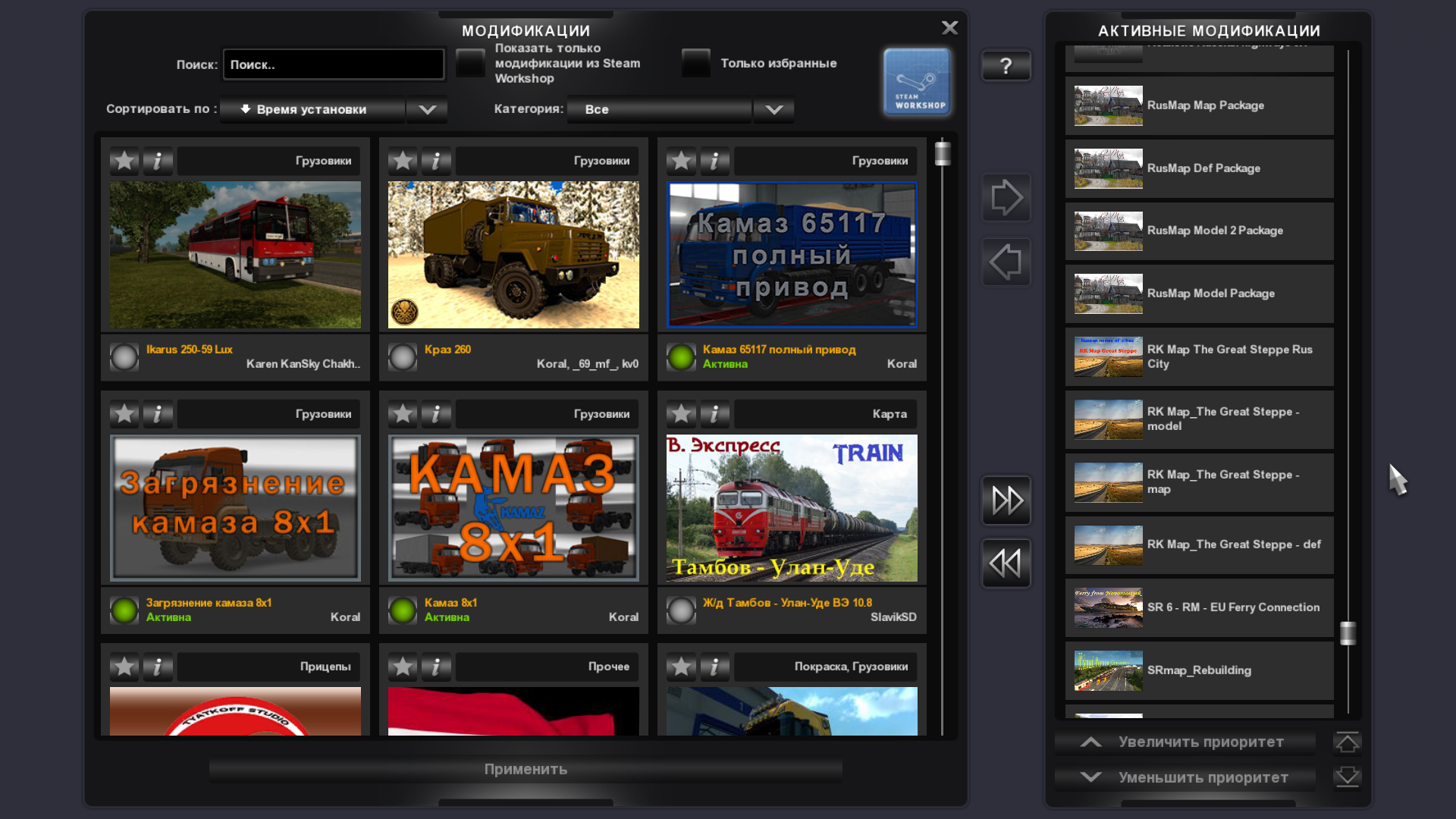Select RK Map The Great Steppe Rus City
The height and width of the screenshot is (819, 1456).
point(1199,356)
